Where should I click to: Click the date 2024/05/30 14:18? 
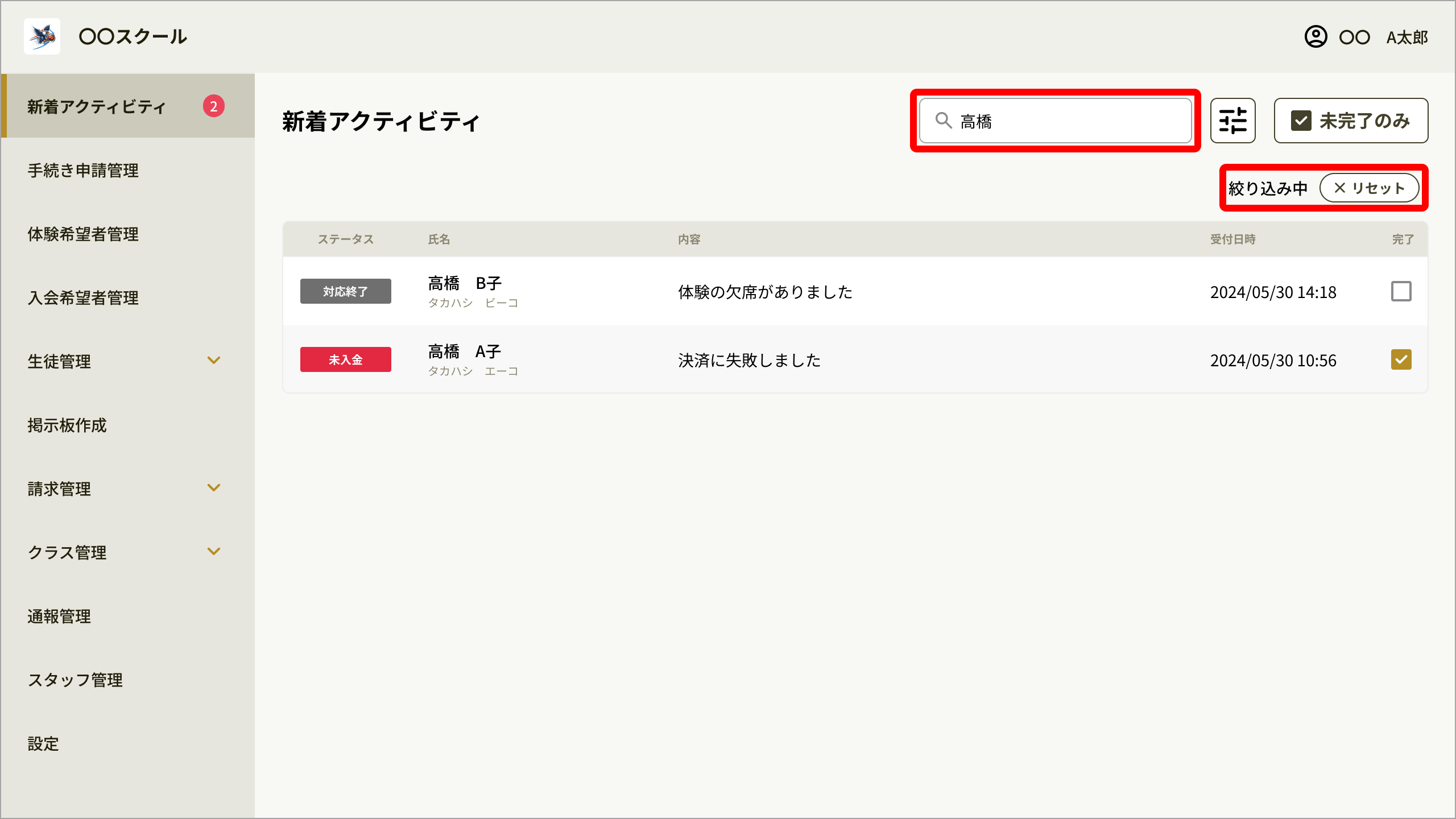pyautogui.click(x=1273, y=292)
